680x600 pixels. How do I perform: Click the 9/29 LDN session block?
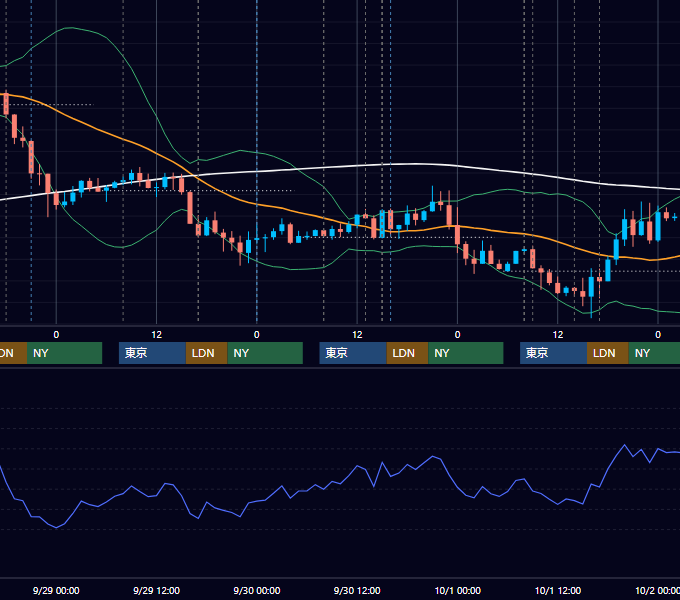tap(206, 353)
